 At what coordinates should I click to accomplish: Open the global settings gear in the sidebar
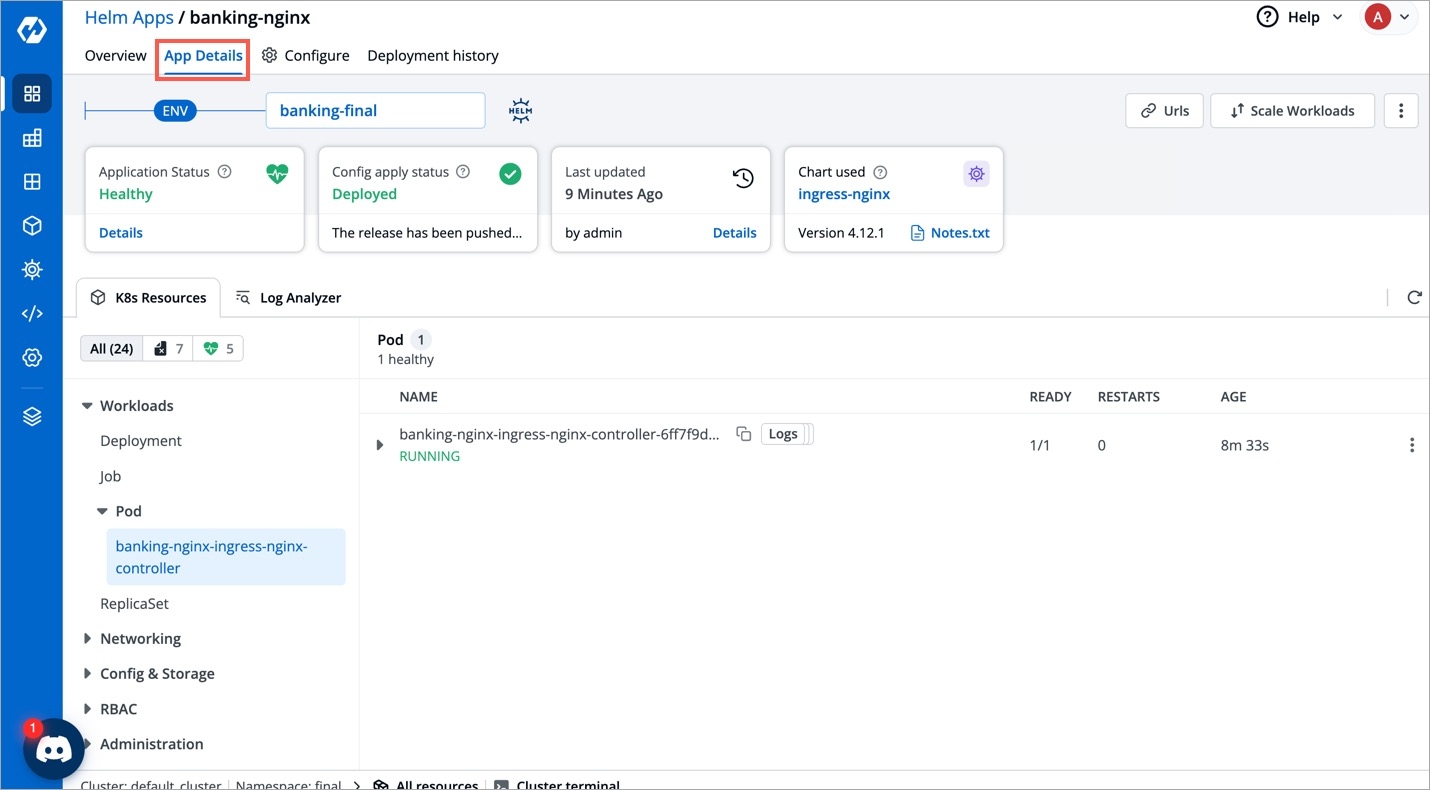(32, 357)
